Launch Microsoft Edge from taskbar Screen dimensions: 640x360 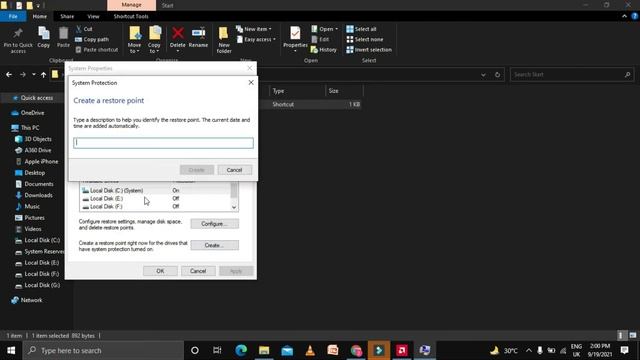[x=241, y=350]
